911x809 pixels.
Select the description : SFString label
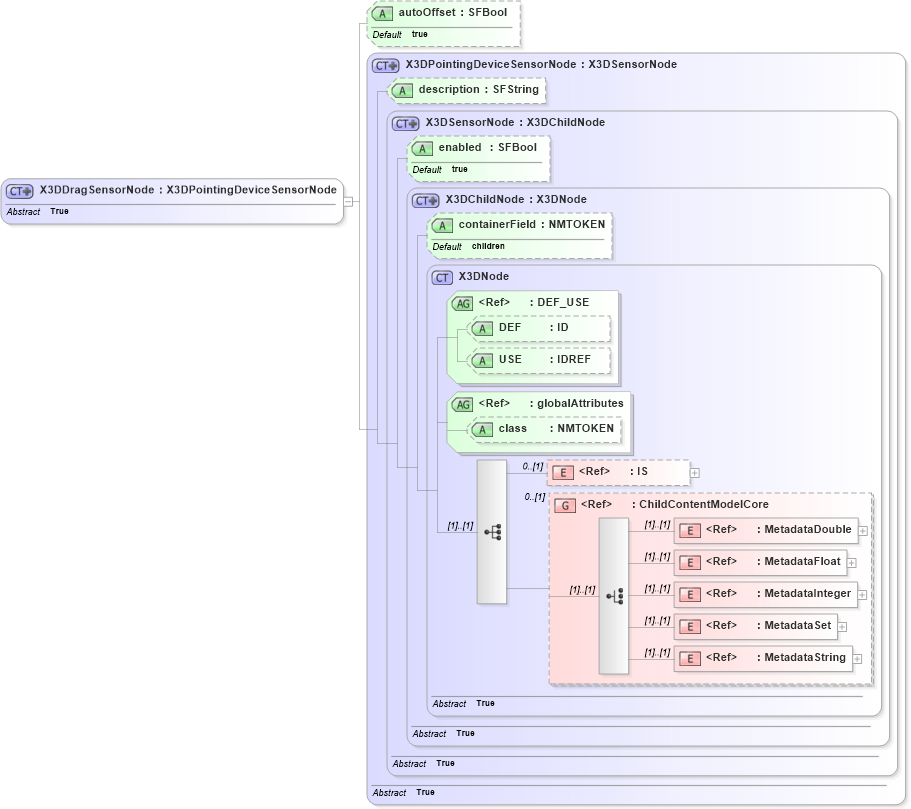point(479,89)
